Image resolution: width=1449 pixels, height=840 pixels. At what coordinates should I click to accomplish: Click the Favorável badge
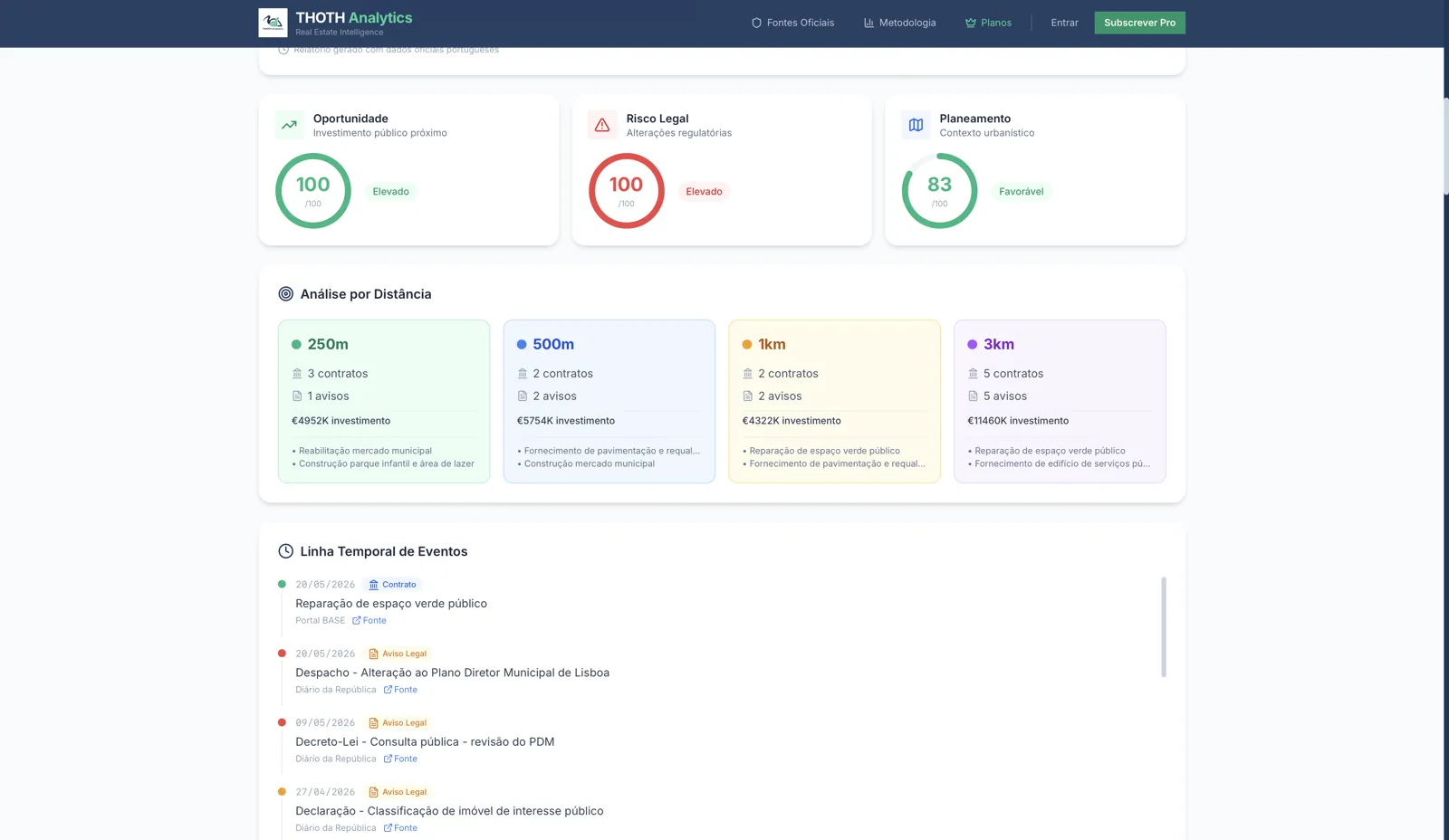pyautogui.click(x=1022, y=192)
